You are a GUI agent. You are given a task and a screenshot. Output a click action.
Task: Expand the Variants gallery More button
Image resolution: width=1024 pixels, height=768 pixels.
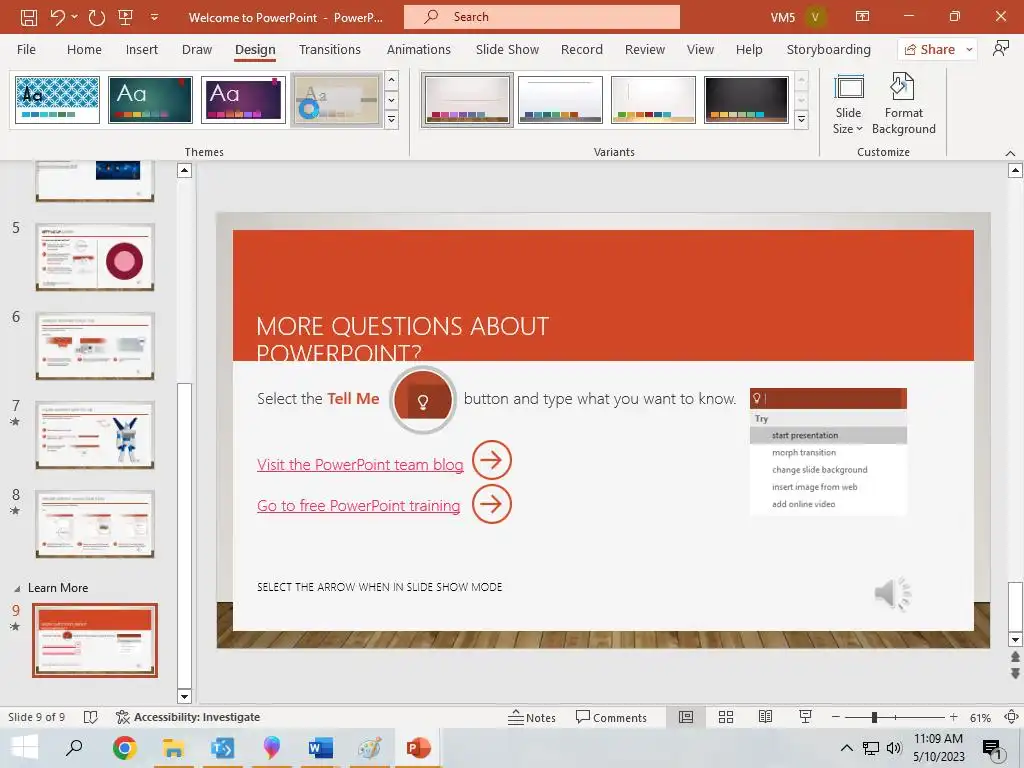click(801, 120)
